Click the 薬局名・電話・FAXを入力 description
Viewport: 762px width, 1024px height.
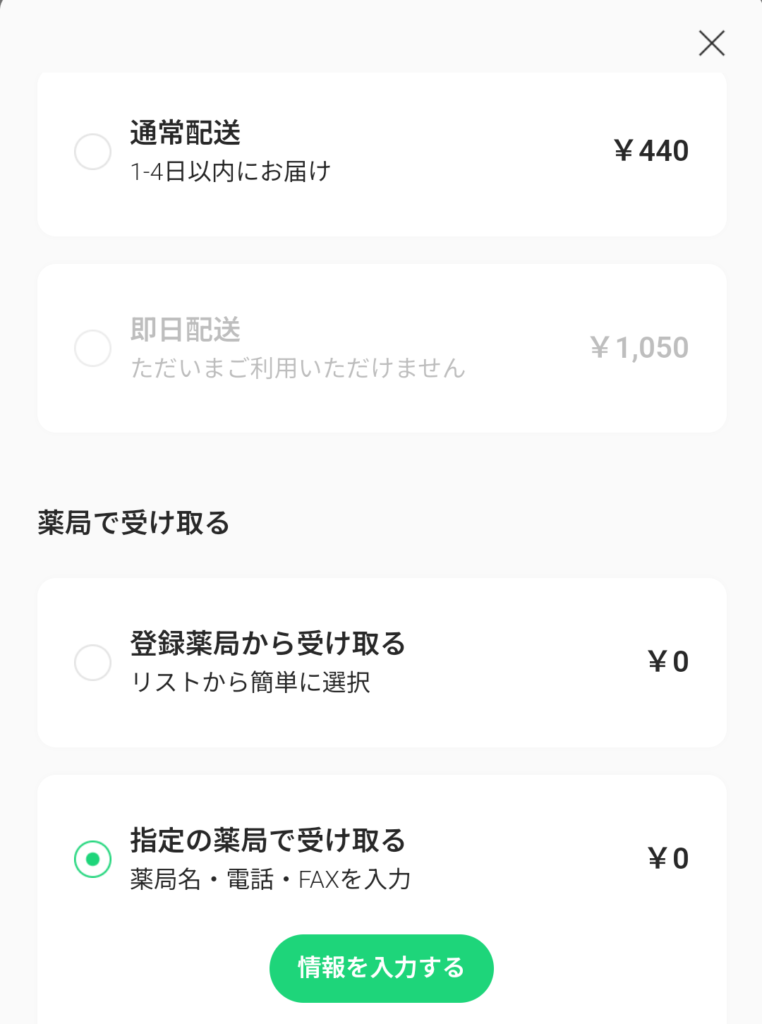(x=270, y=880)
